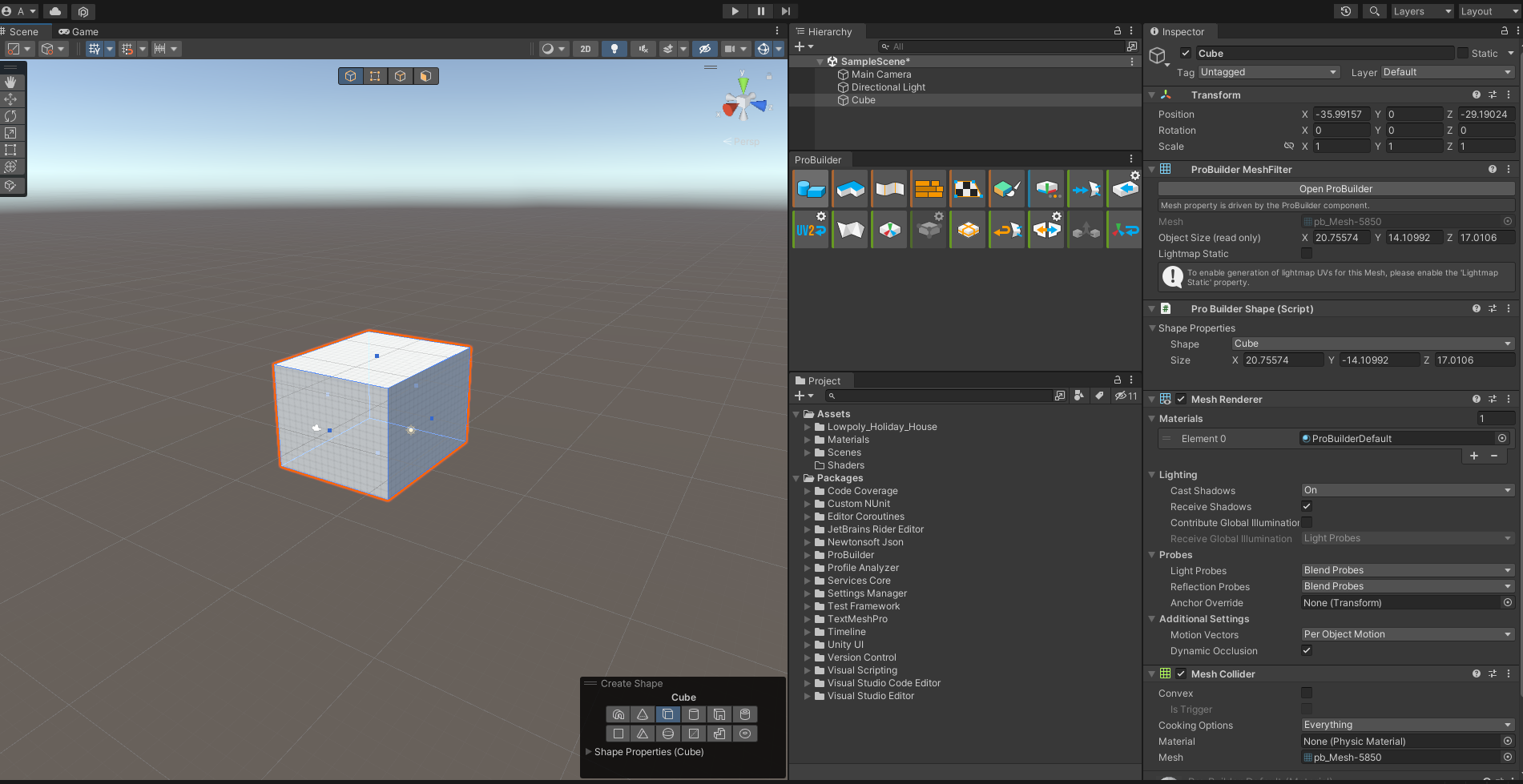This screenshot has height=784, width=1523.
Task: Switch to the Game tab
Action: tap(79, 32)
